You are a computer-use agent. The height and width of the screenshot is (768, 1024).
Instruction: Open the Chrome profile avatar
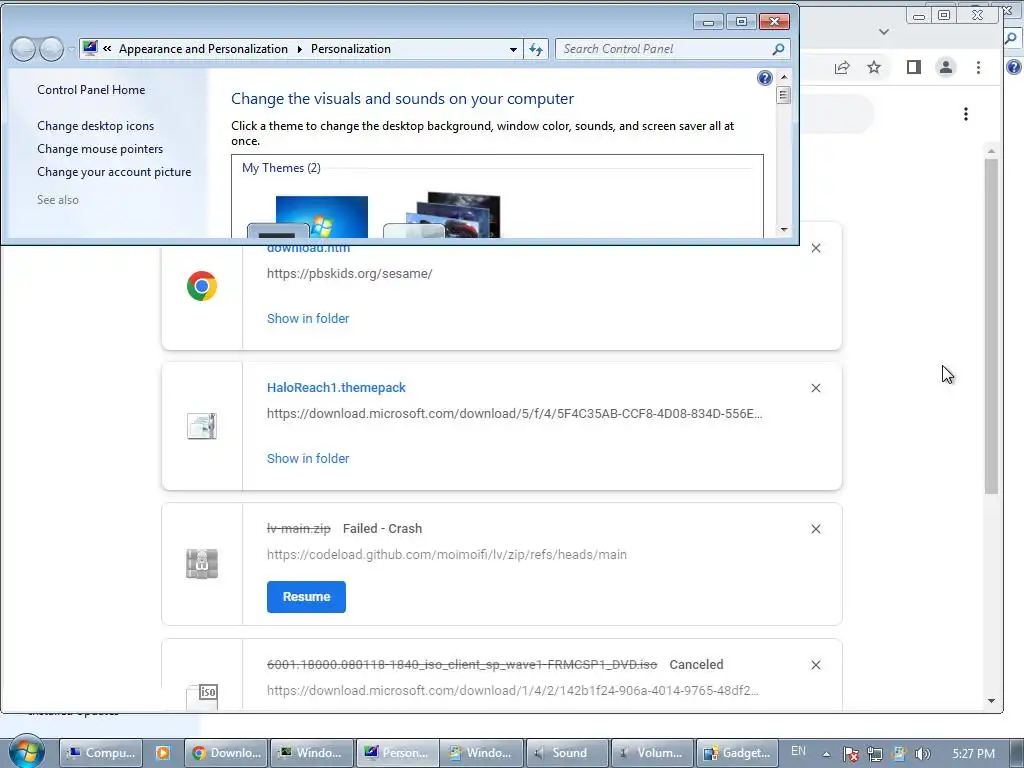[946, 67]
